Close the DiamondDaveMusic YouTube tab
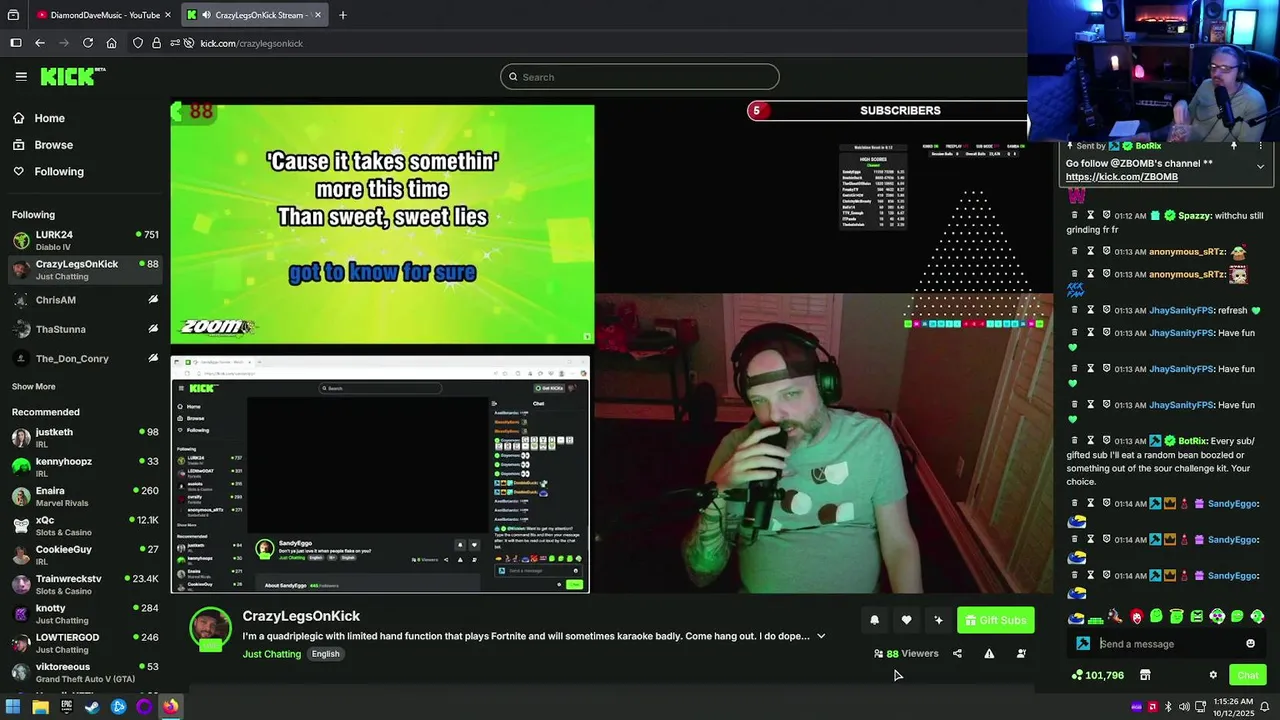Screen dimensions: 1280x720 pos(168,15)
